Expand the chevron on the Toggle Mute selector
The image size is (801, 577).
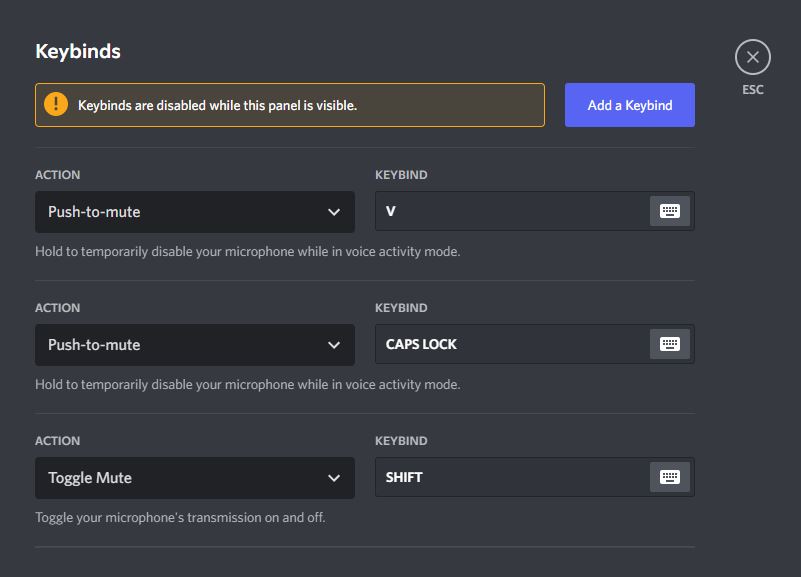pos(334,478)
